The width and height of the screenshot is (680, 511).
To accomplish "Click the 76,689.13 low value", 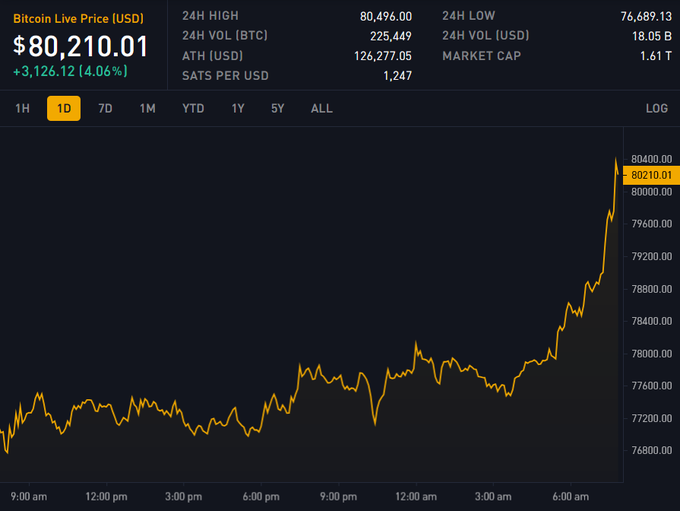I will pyautogui.click(x=646, y=16).
